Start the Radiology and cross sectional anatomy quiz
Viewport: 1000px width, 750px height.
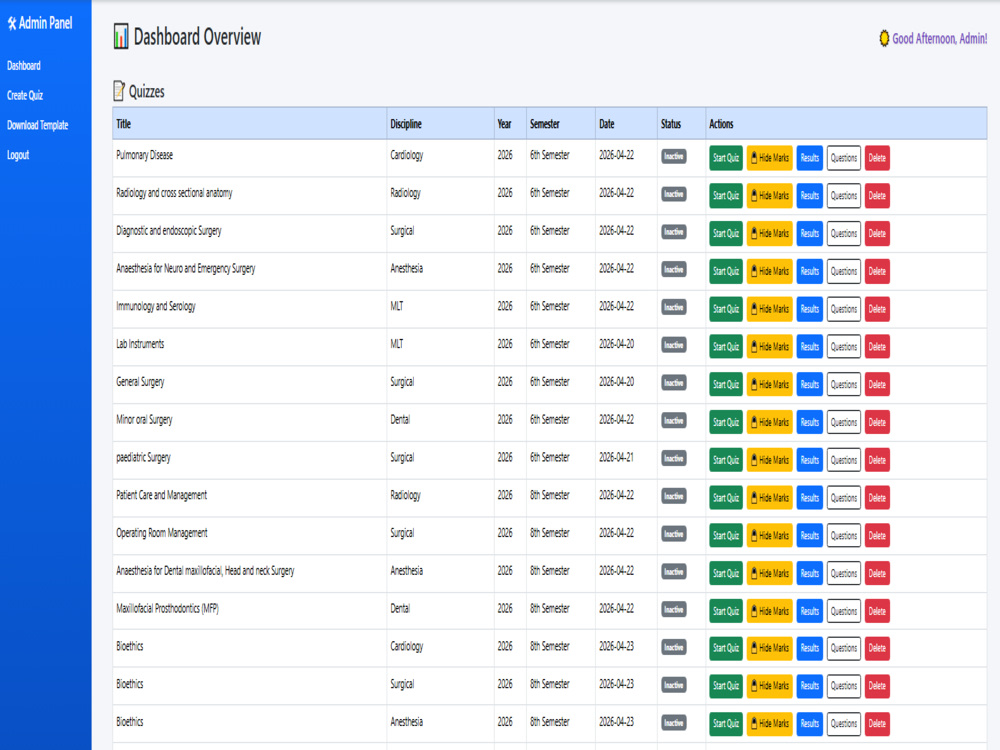726,196
